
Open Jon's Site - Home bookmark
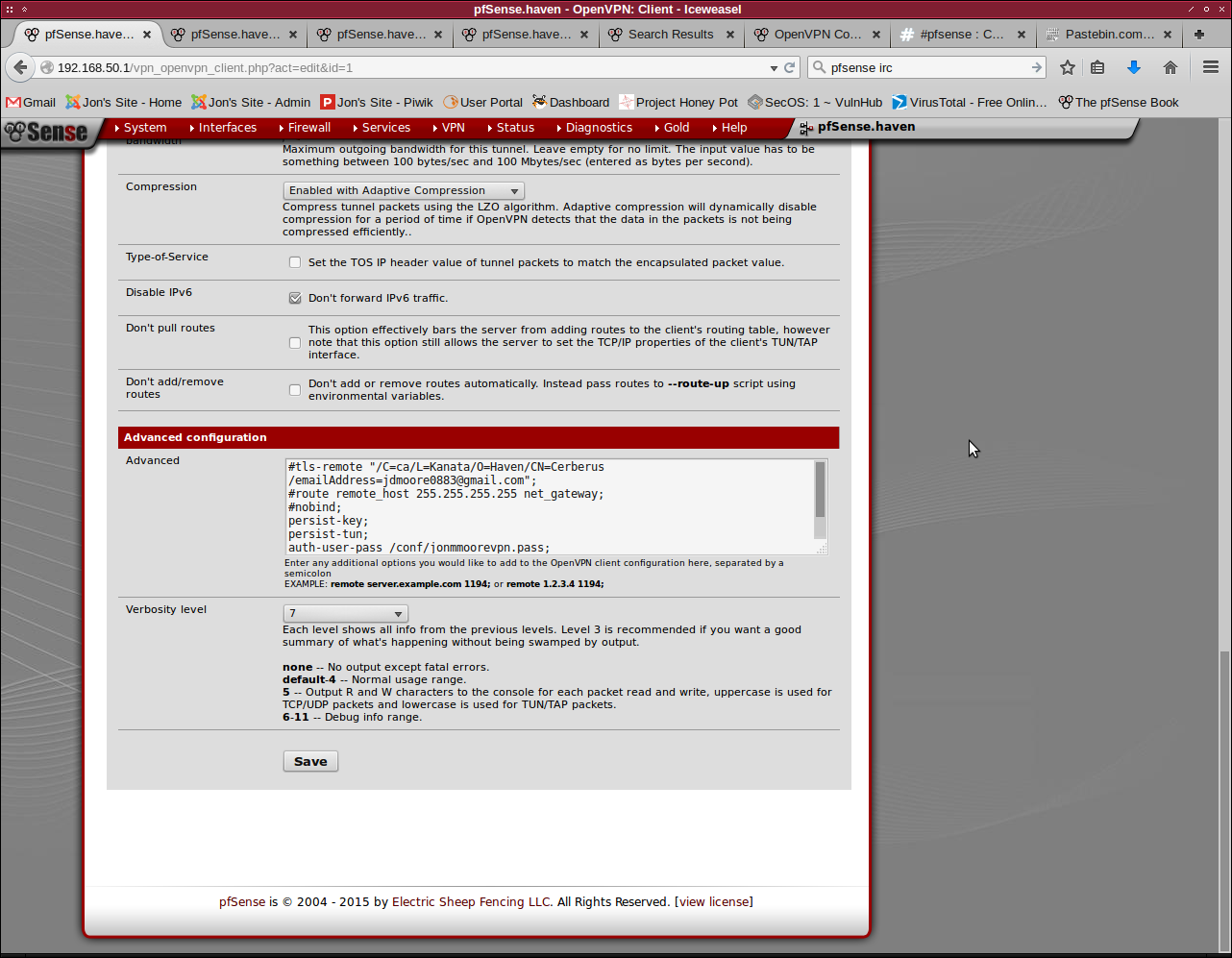click(x=123, y=102)
